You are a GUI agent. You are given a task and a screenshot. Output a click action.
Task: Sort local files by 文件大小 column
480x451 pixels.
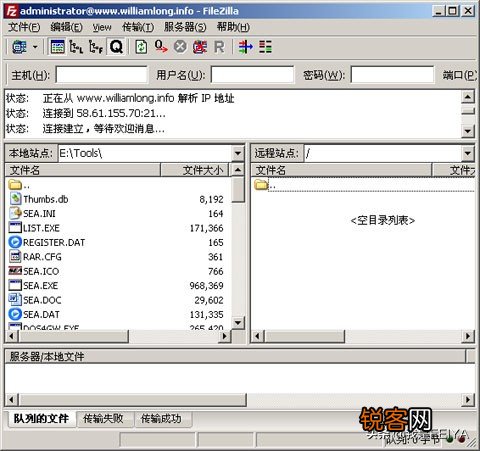tap(195, 170)
